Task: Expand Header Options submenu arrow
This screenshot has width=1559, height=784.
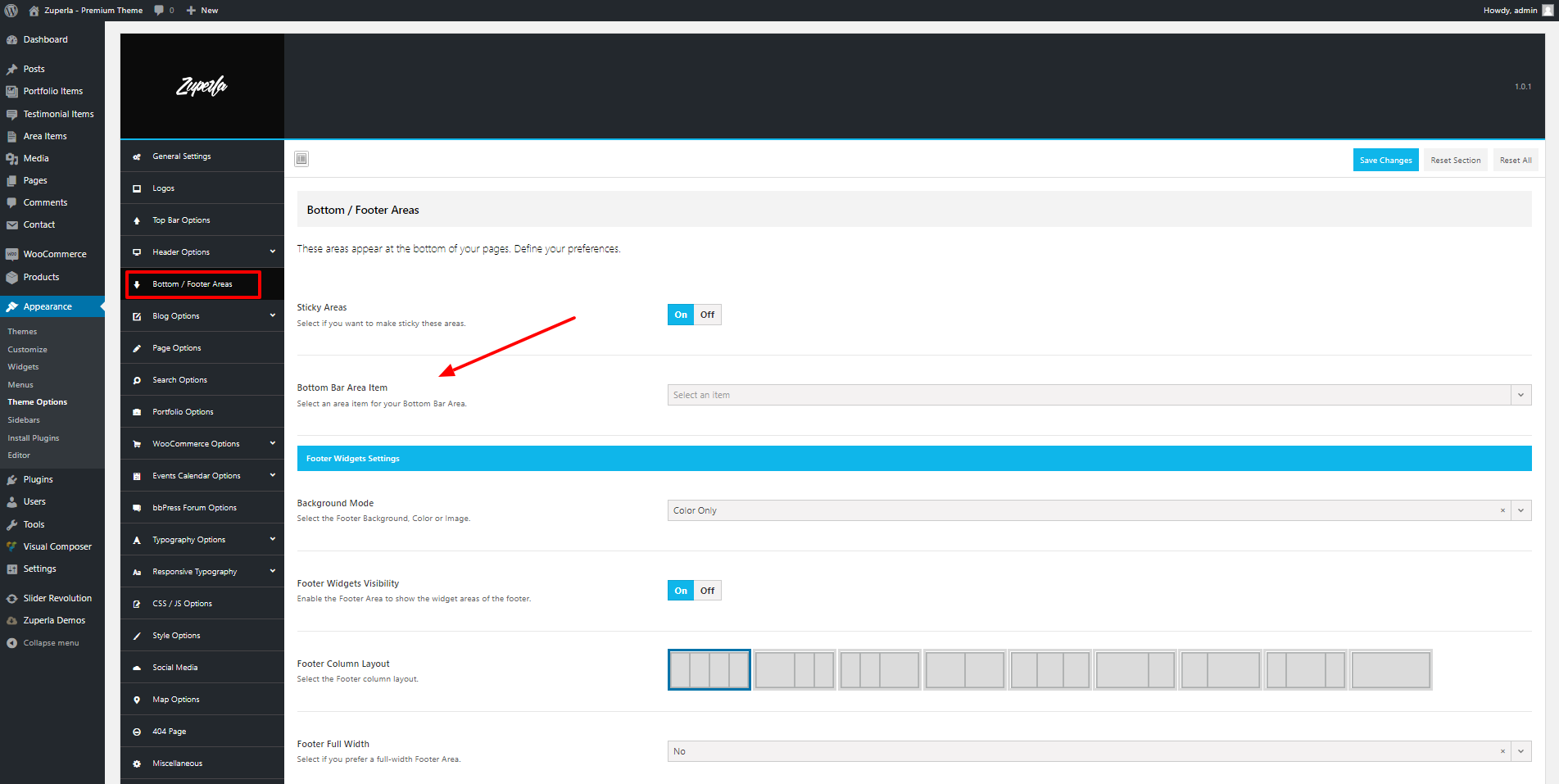Action: [273, 252]
